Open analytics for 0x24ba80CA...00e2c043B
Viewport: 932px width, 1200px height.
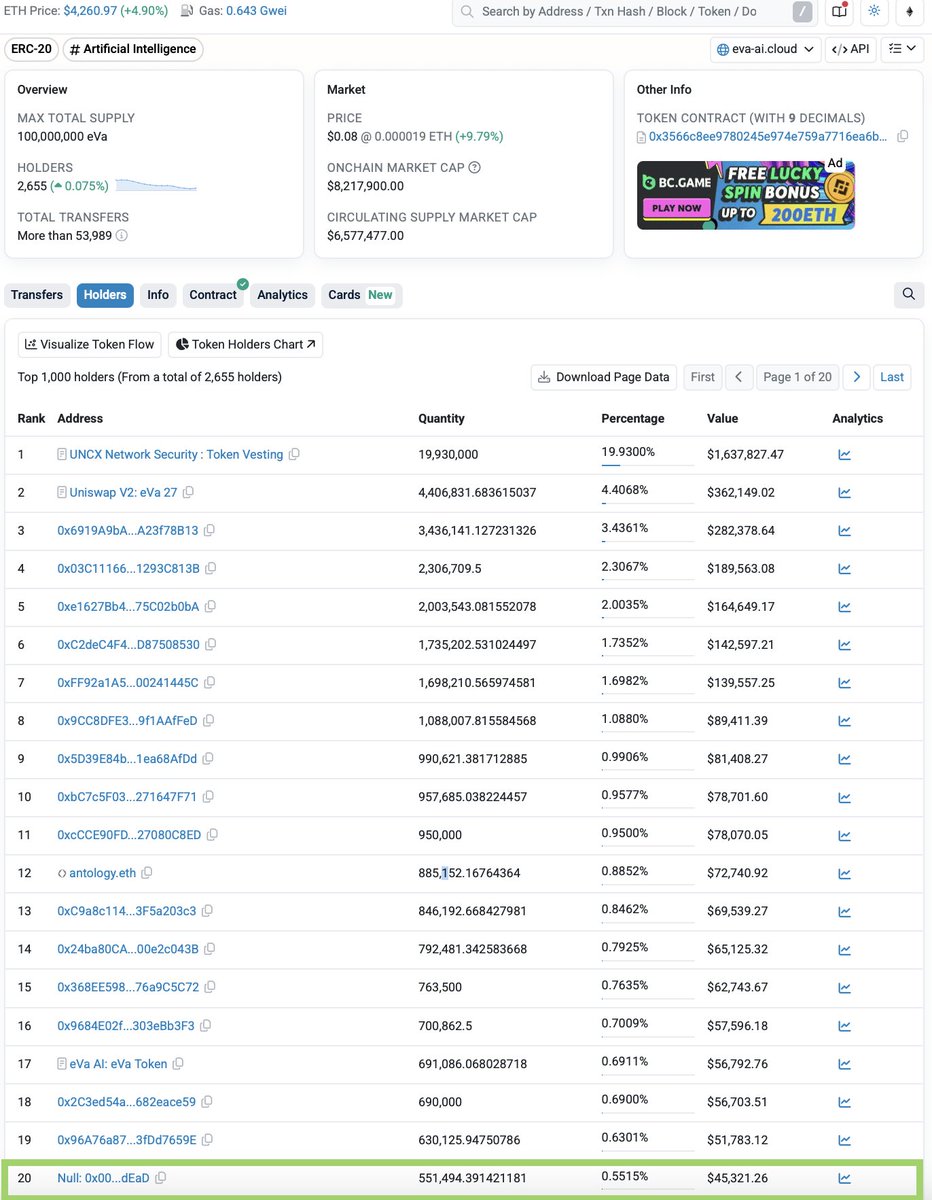(844, 949)
